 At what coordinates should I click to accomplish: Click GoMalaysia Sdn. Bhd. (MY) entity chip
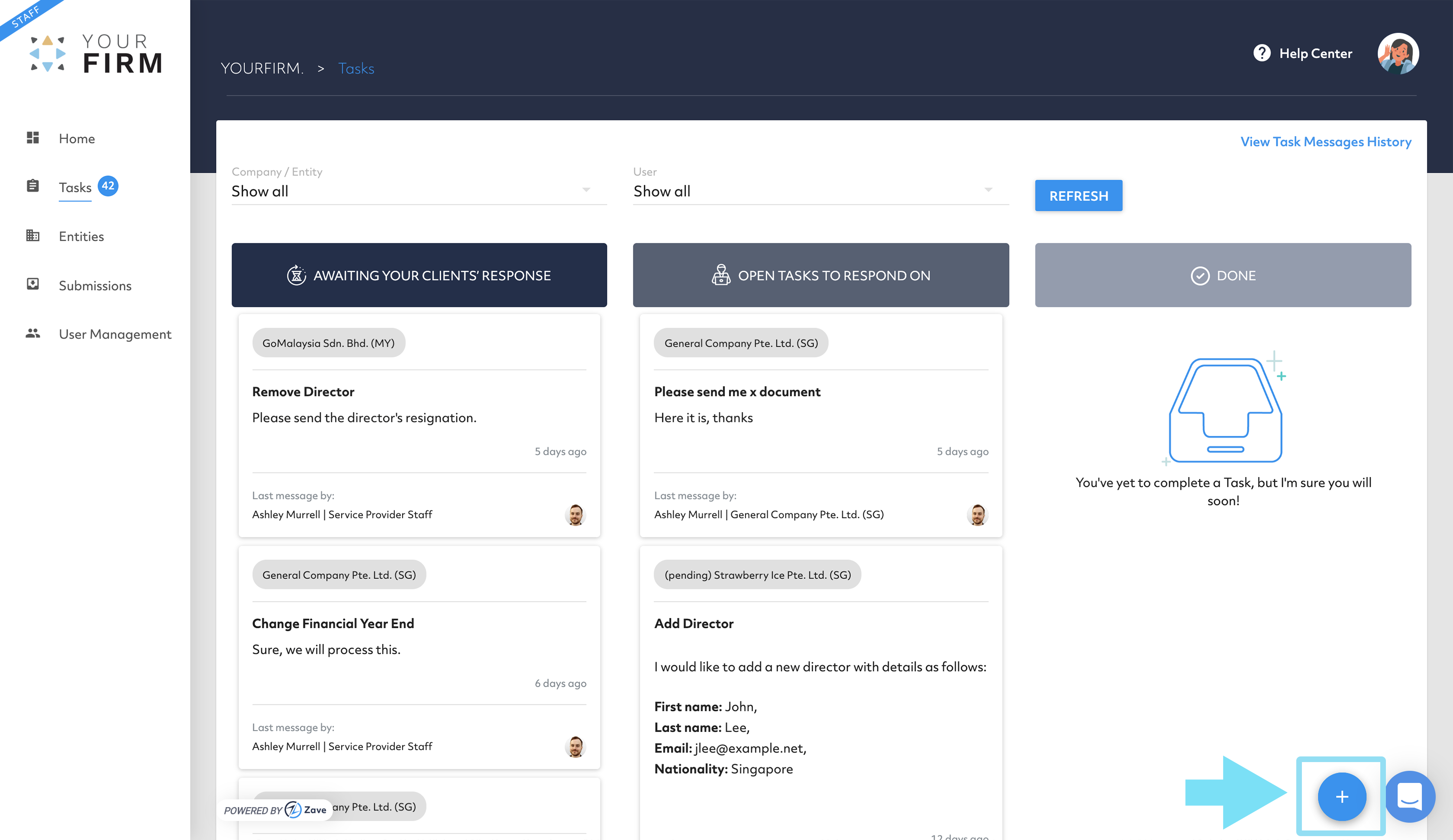329,342
